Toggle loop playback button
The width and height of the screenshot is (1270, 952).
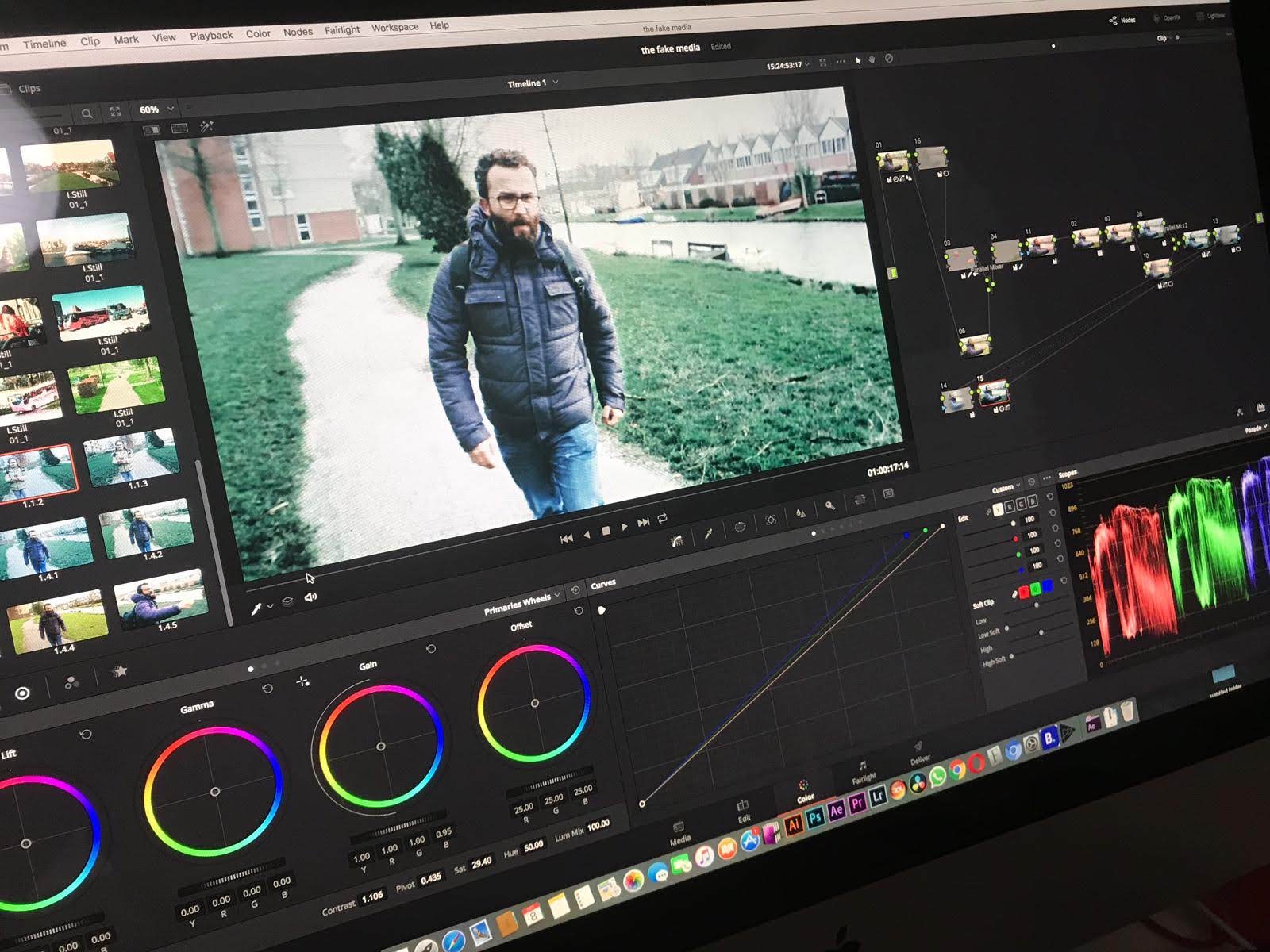(662, 518)
